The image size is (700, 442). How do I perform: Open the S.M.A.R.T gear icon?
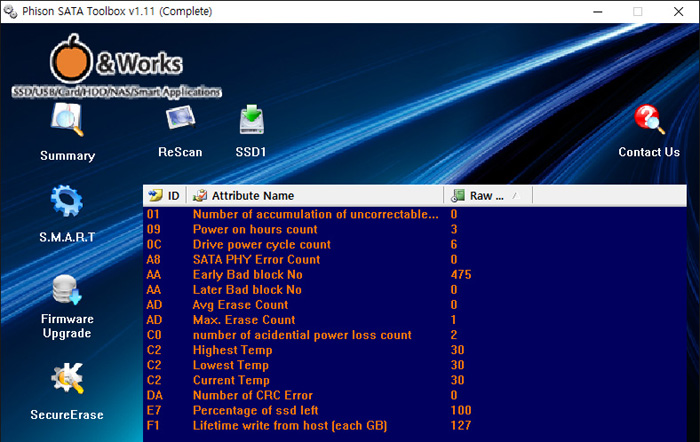[67, 201]
